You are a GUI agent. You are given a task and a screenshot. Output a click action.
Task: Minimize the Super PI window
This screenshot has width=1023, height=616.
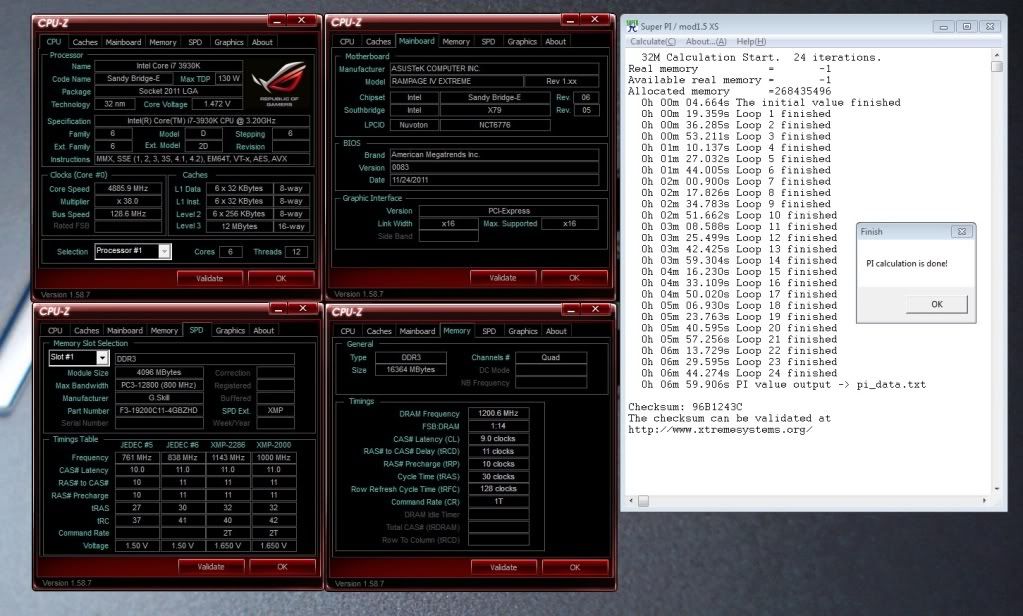tap(943, 27)
